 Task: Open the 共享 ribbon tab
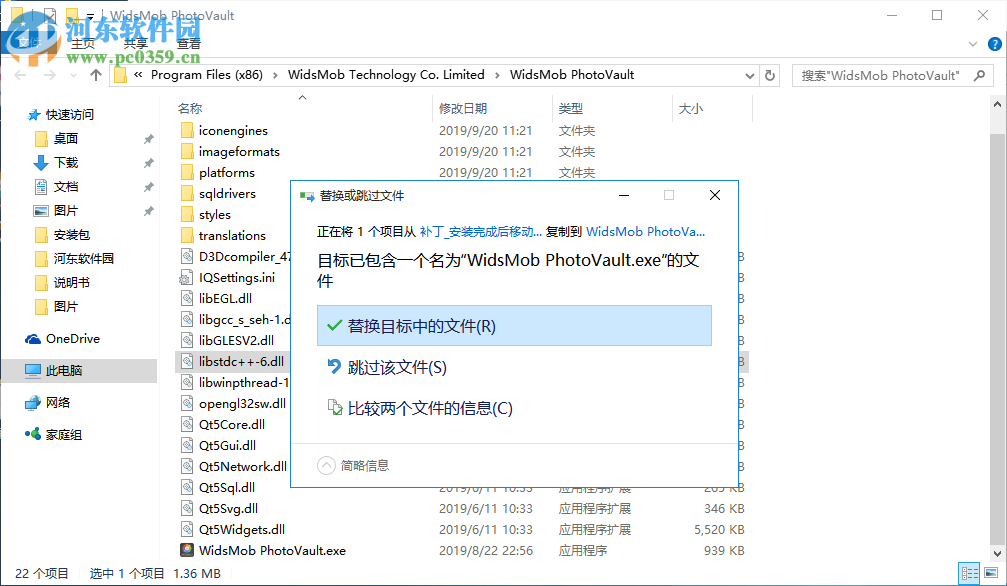tap(135, 43)
